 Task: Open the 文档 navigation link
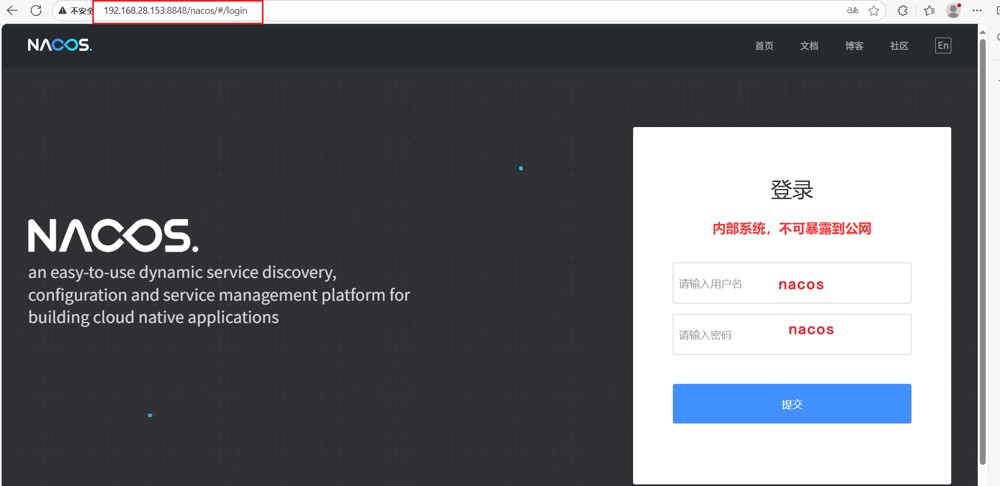point(809,46)
